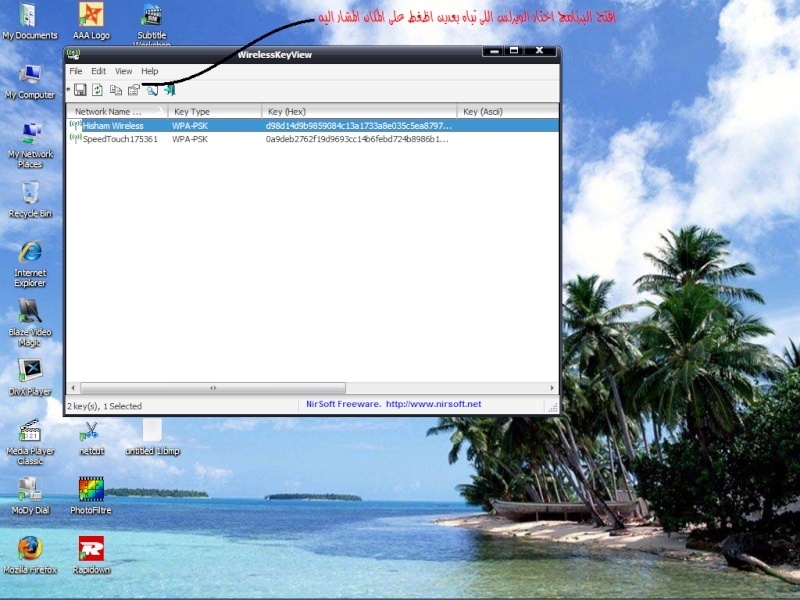Click the Recycle Bin desktop icon
Image resolution: width=800 pixels, height=600 pixels.
(30, 193)
